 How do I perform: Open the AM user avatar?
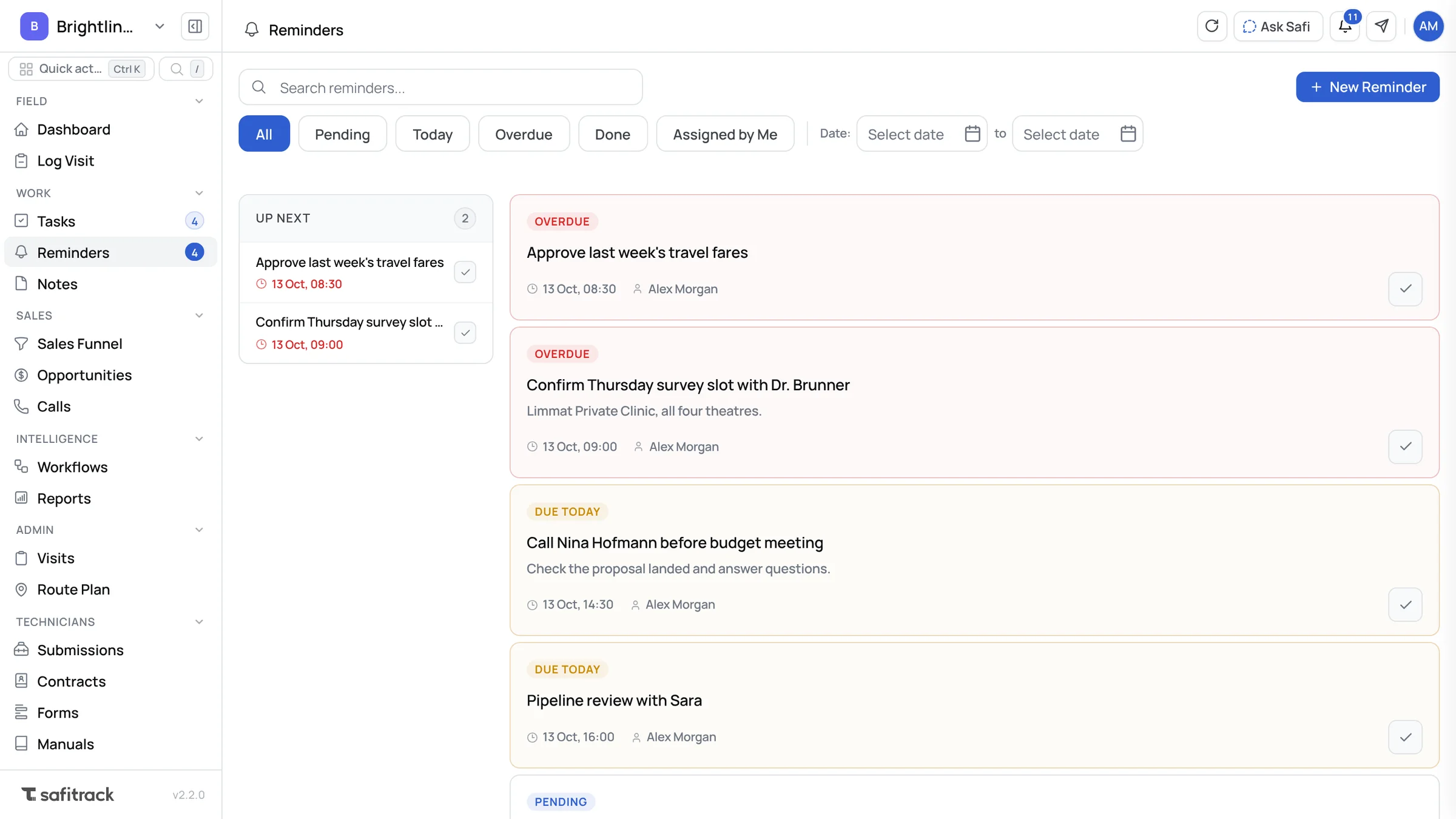[1428, 27]
